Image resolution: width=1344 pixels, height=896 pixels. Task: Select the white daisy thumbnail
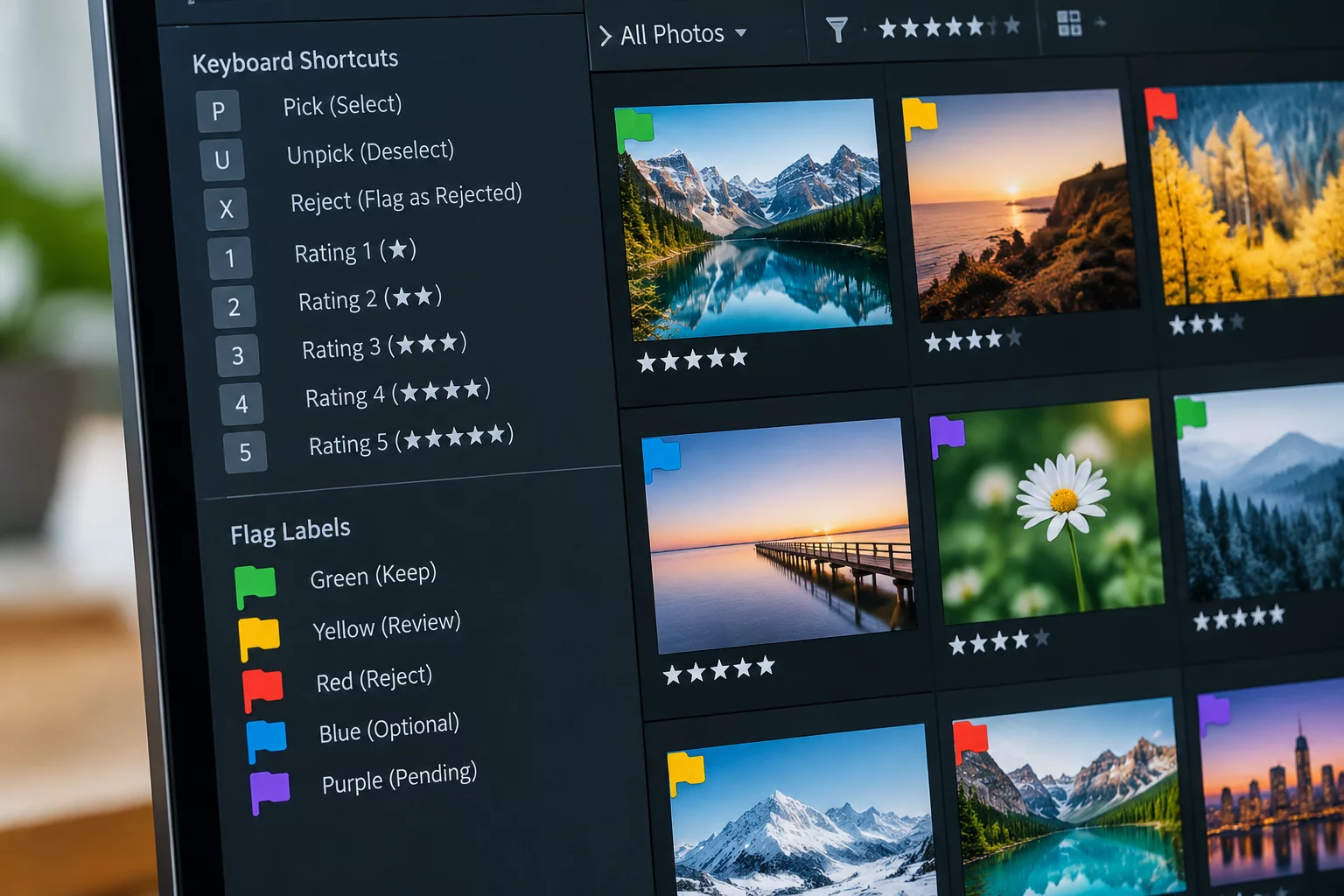[x=1047, y=511]
